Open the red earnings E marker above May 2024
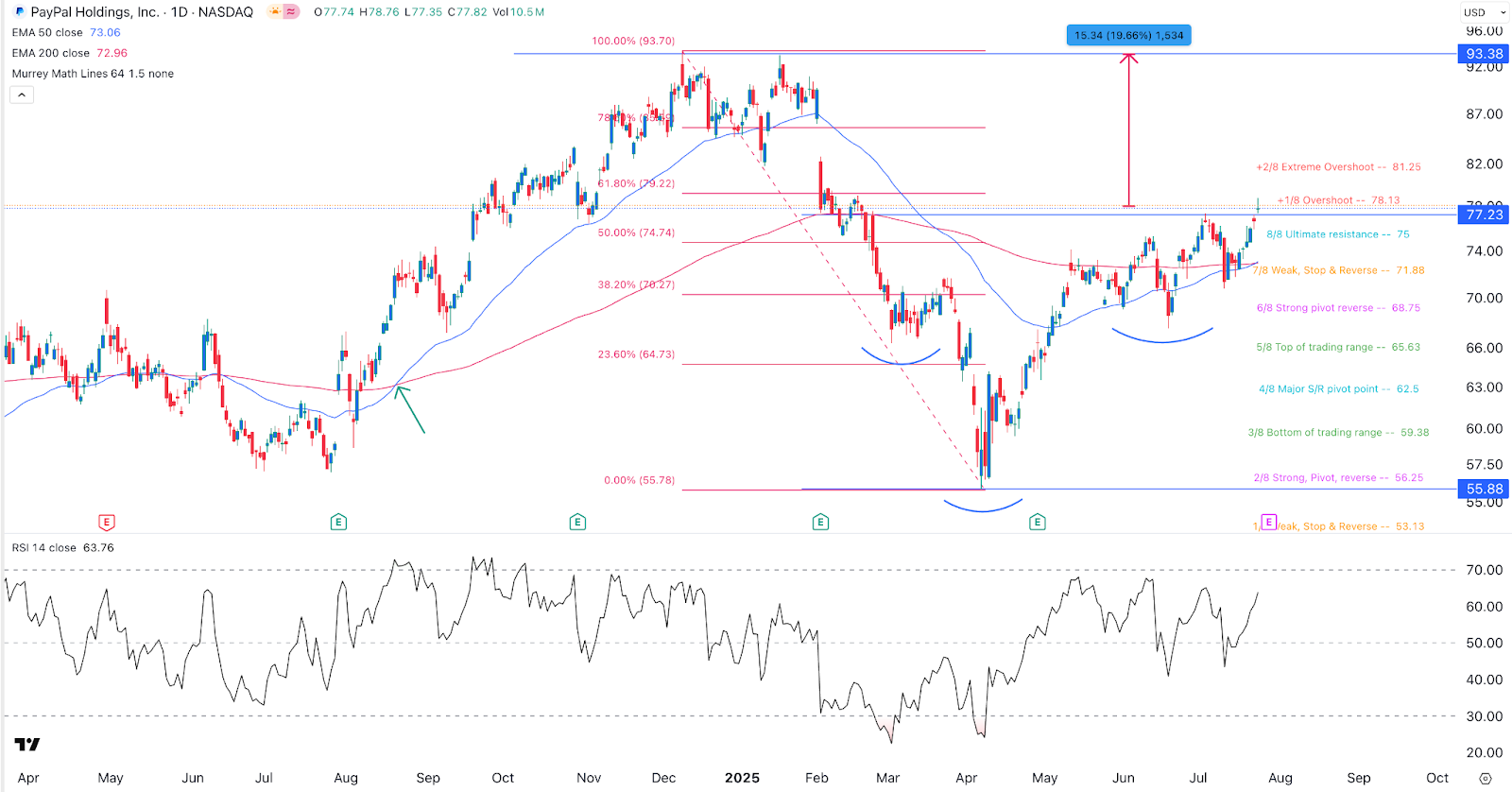 click(107, 522)
